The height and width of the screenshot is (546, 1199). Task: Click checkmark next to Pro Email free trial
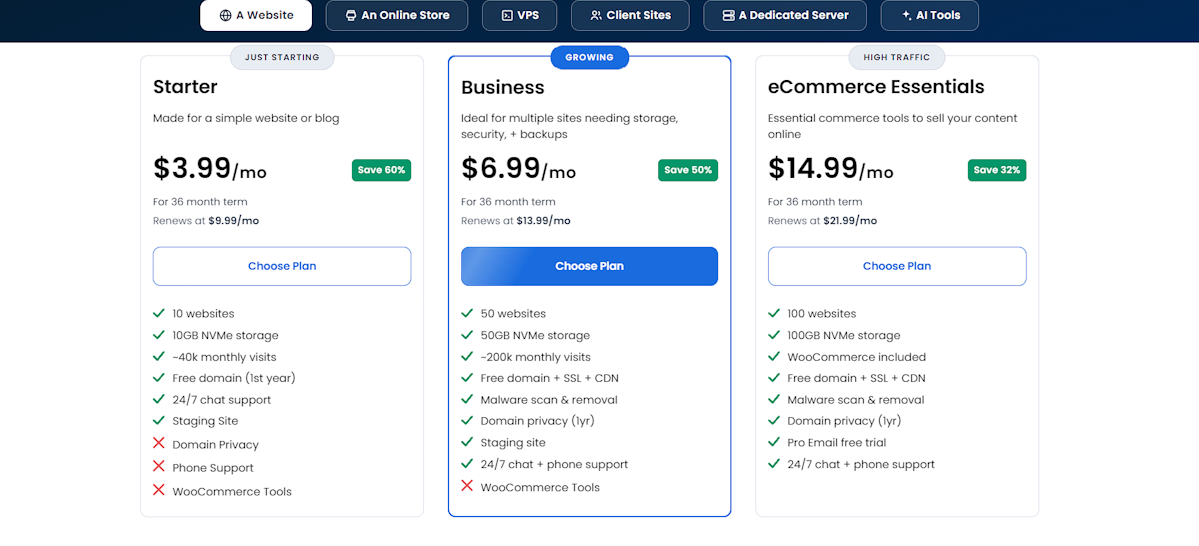774,441
